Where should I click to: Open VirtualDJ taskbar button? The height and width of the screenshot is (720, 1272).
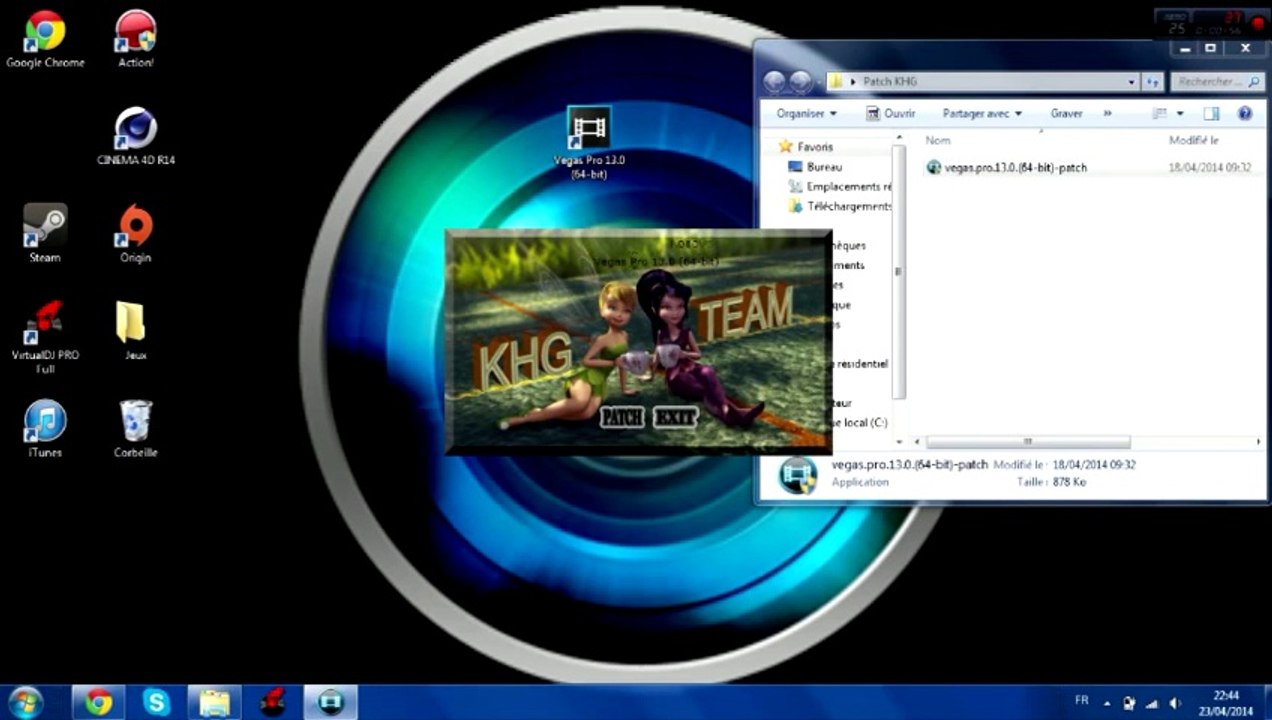coord(272,703)
